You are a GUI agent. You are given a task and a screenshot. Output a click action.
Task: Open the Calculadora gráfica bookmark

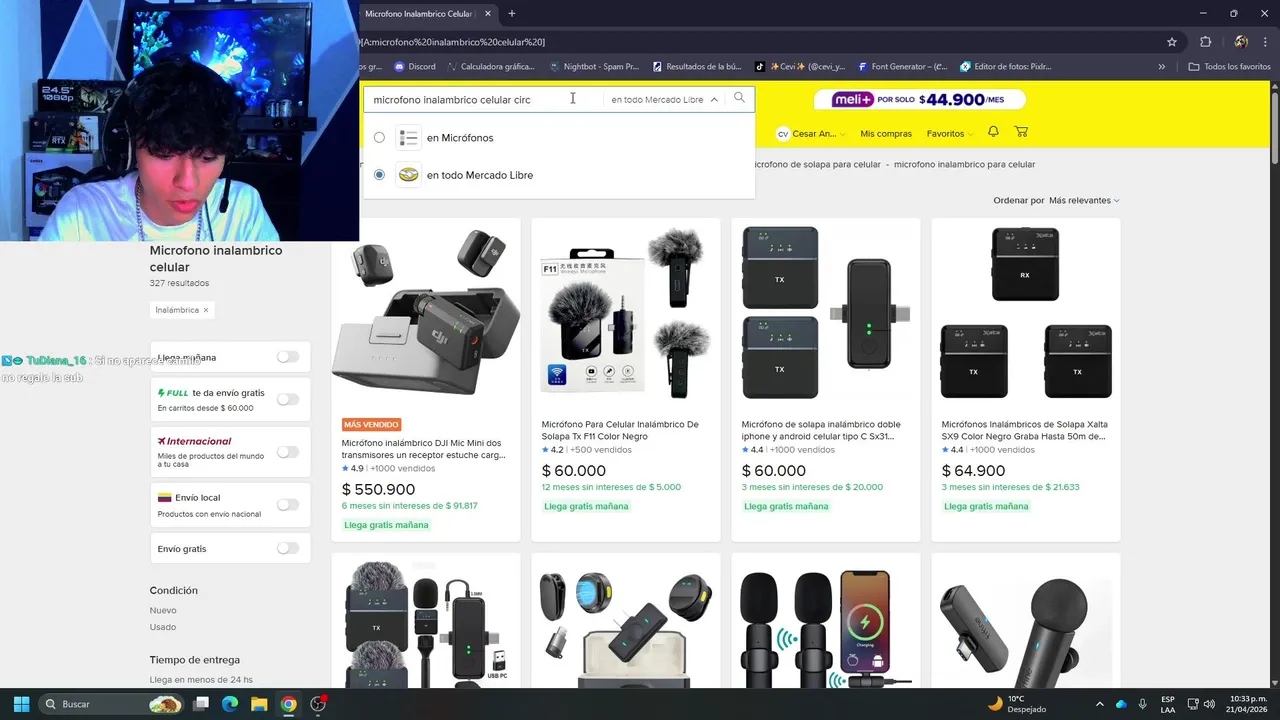pyautogui.click(x=491, y=67)
